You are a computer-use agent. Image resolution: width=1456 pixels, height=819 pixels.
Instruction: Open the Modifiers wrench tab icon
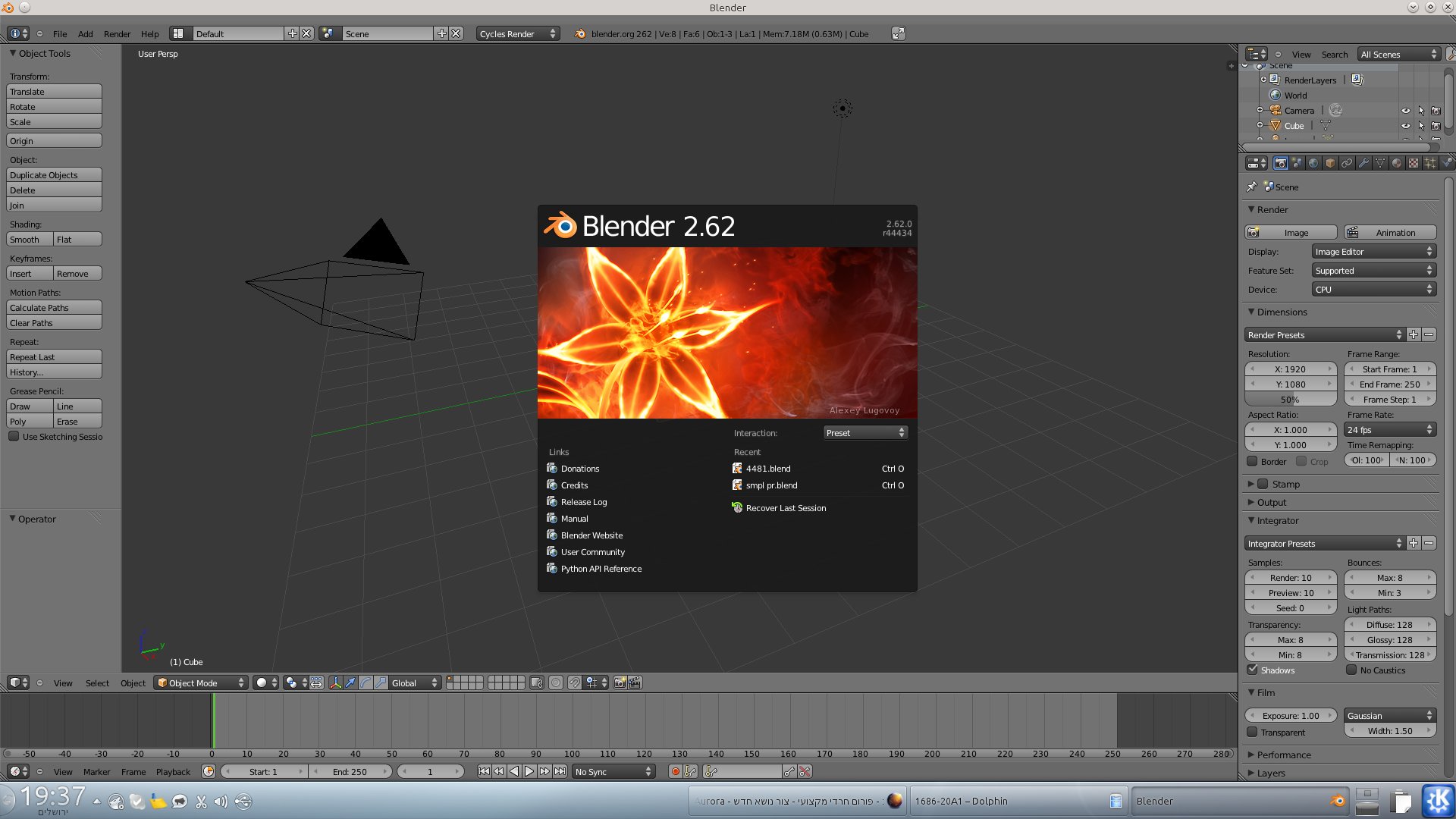click(1363, 163)
